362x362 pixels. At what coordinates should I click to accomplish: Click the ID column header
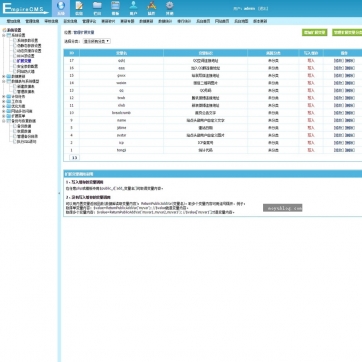72,53
